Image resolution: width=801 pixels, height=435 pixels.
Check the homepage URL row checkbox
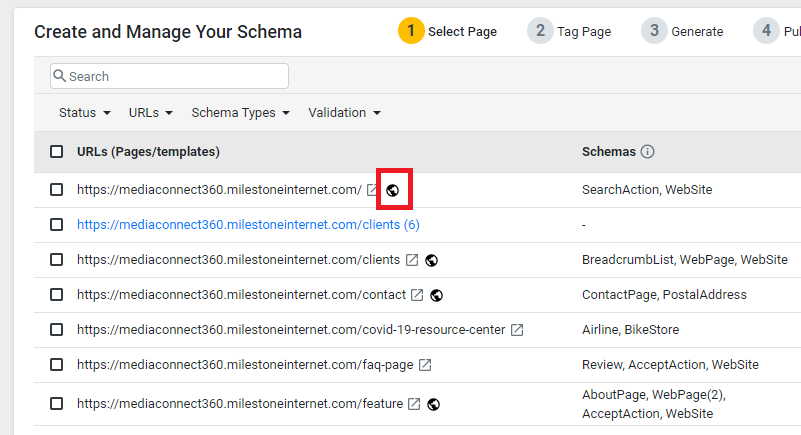[57, 190]
